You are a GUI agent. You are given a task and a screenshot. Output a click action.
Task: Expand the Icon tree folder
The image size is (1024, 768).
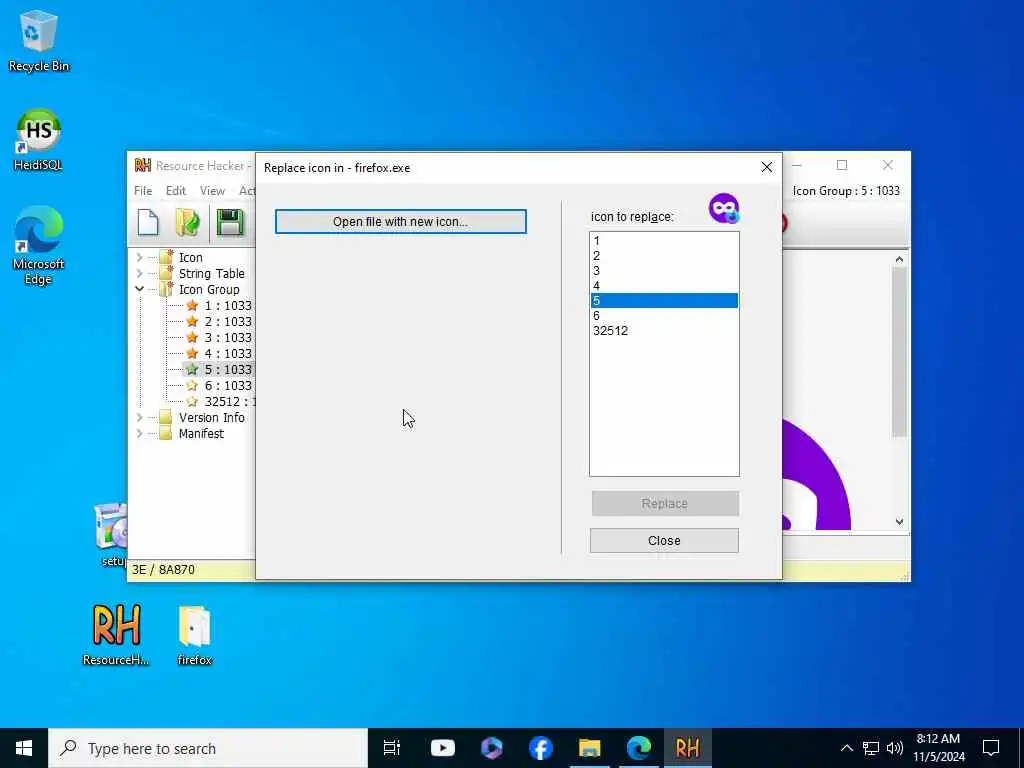(x=139, y=257)
